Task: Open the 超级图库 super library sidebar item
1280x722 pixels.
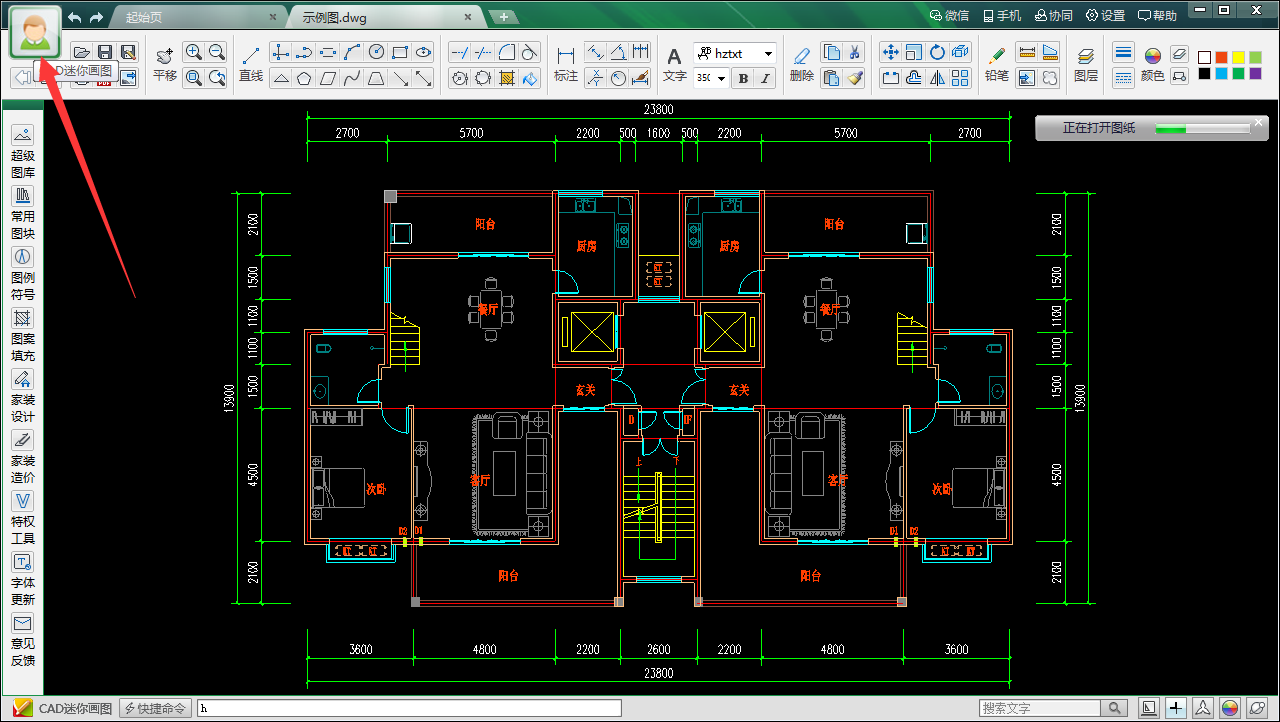Action: pyautogui.click(x=23, y=152)
